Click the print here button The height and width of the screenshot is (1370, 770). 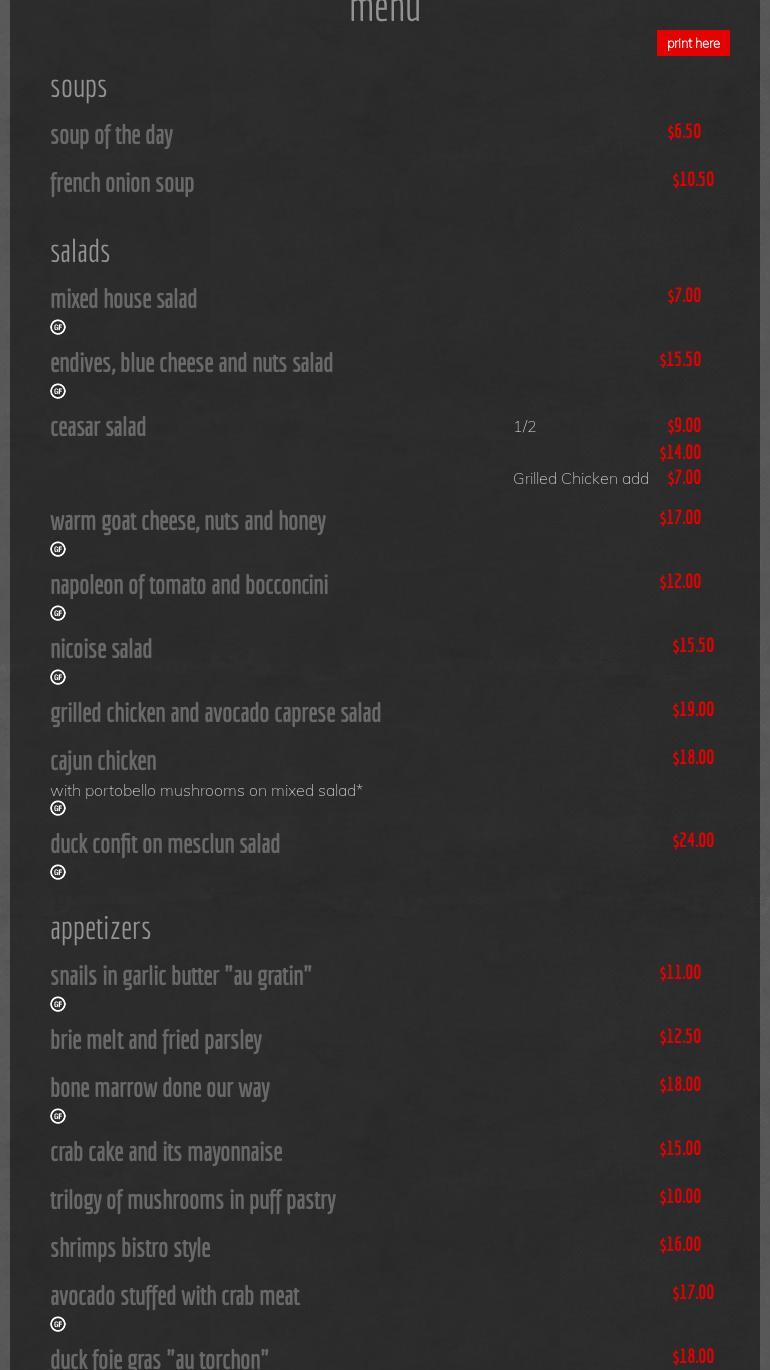pos(693,43)
